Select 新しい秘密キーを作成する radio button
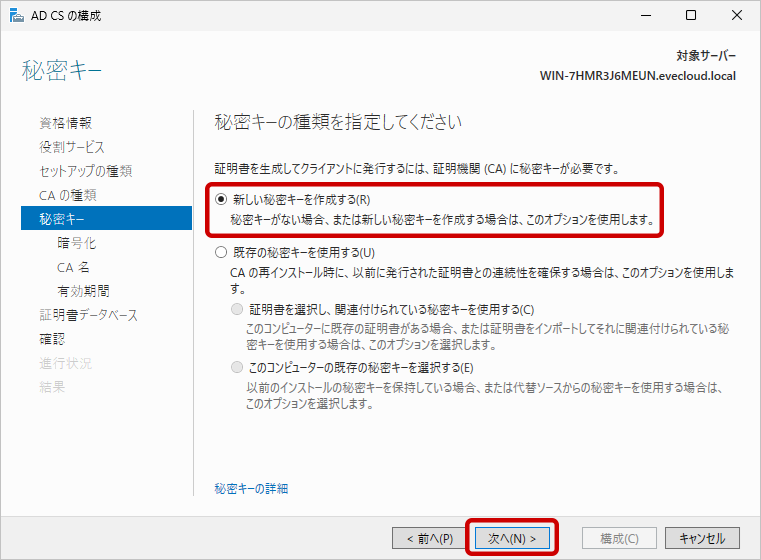 [x=221, y=199]
